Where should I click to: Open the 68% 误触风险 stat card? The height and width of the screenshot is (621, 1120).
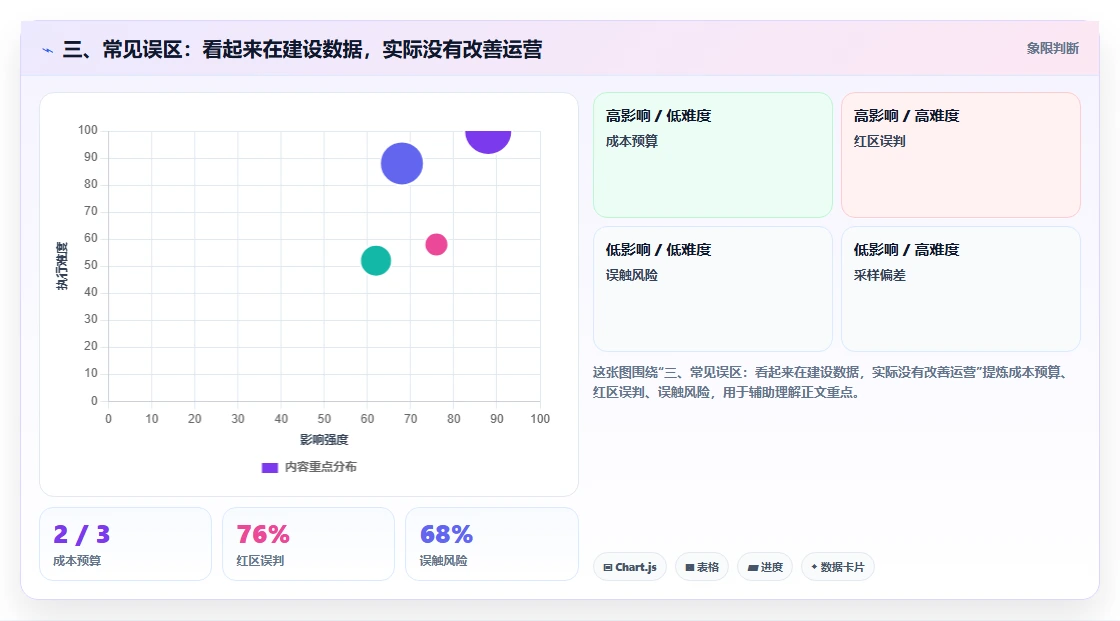[491, 544]
